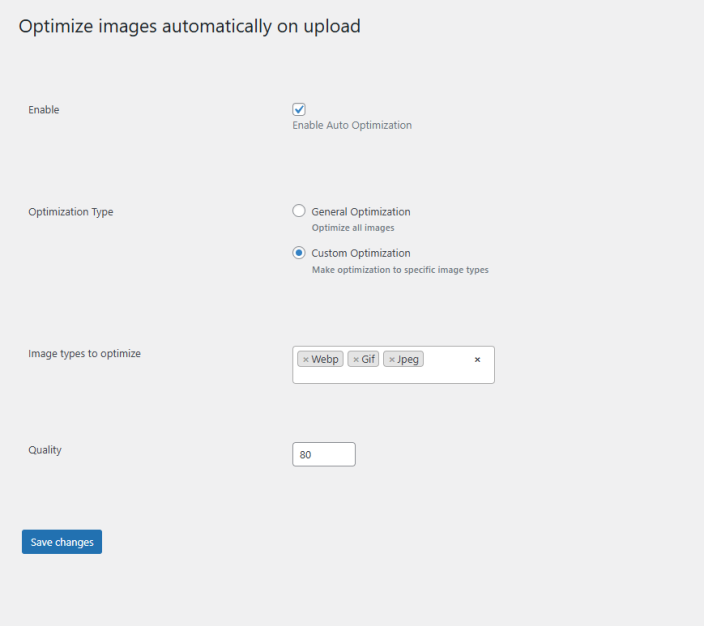This screenshot has width=704, height=626.
Task: Click the "Optimize images automatically on upload" heading
Action: tap(190, 27)
